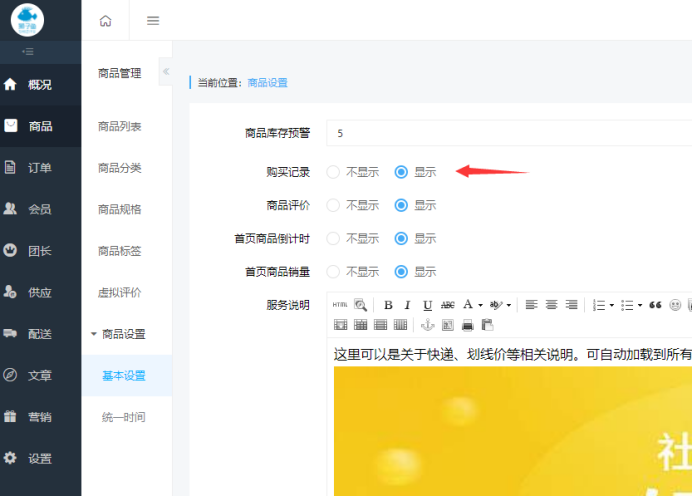The image size is (693, 496).
Task: Open 订单 in the left sidebar
Action: pyautogui.click(x=40, y=168)
